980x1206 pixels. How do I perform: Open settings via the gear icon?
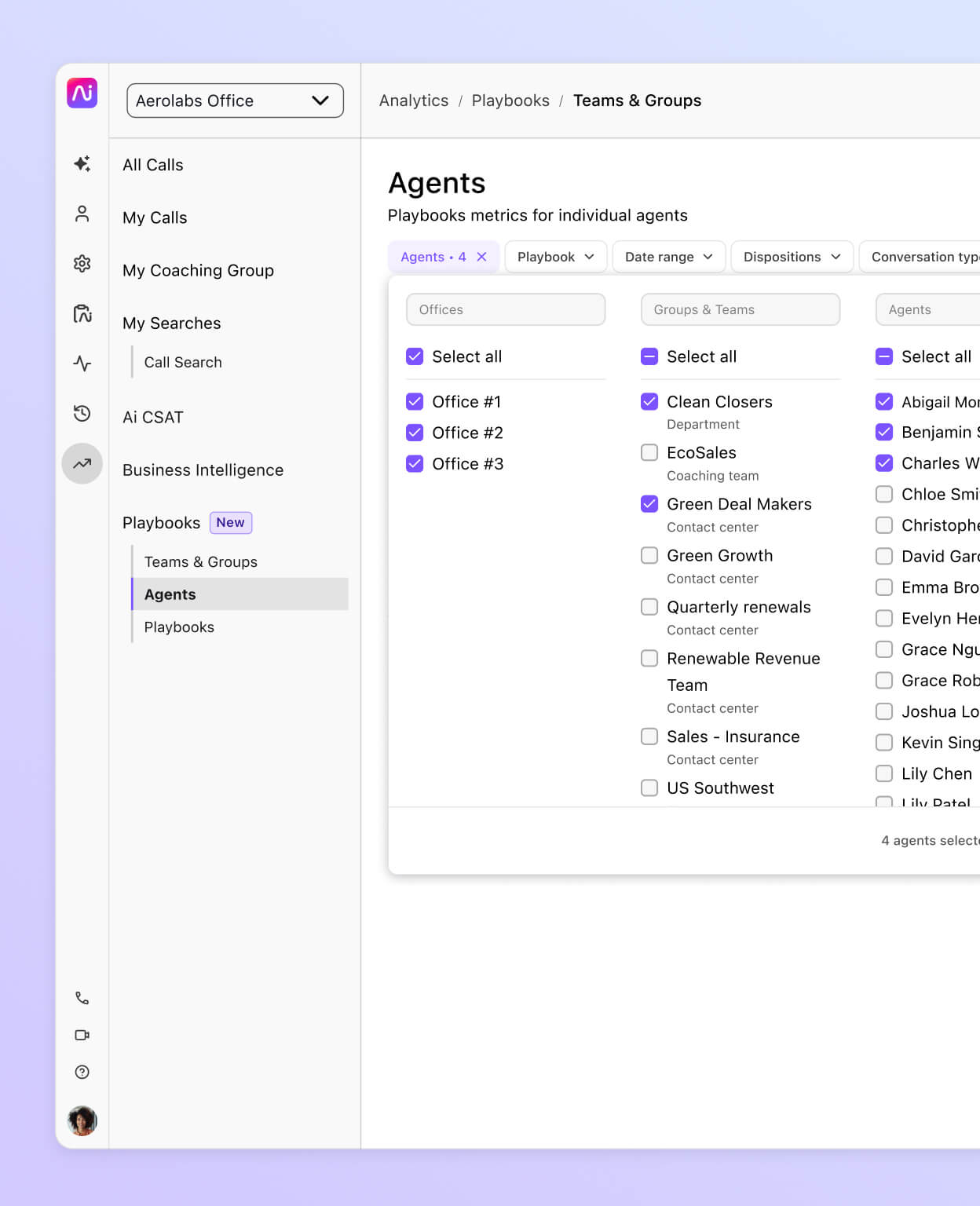tap(82, 264)
